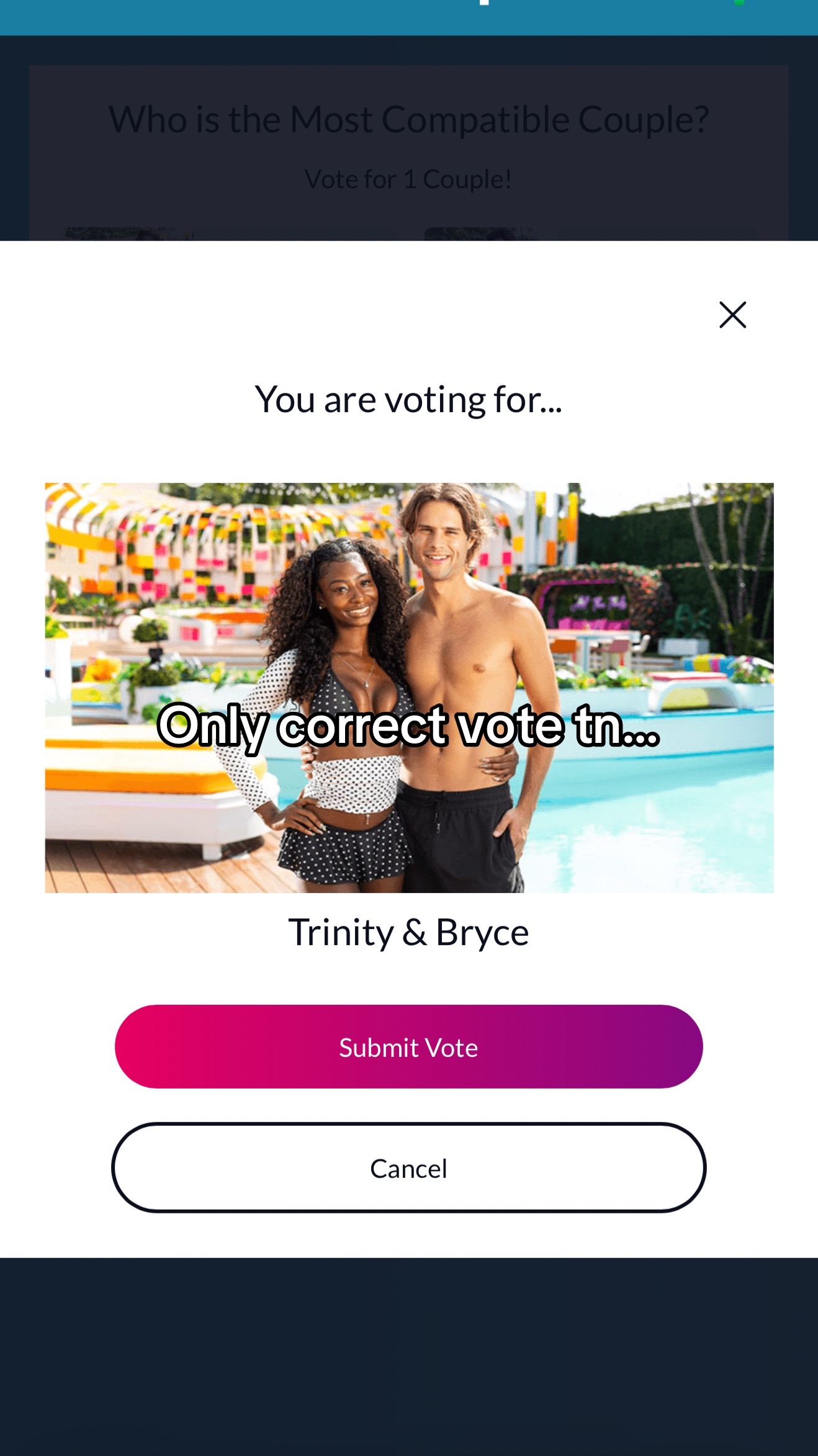Screen dimensions: 818x1456
Task: Tap the dimmed right couple card behind the dialog
Action: pos(590,234)
